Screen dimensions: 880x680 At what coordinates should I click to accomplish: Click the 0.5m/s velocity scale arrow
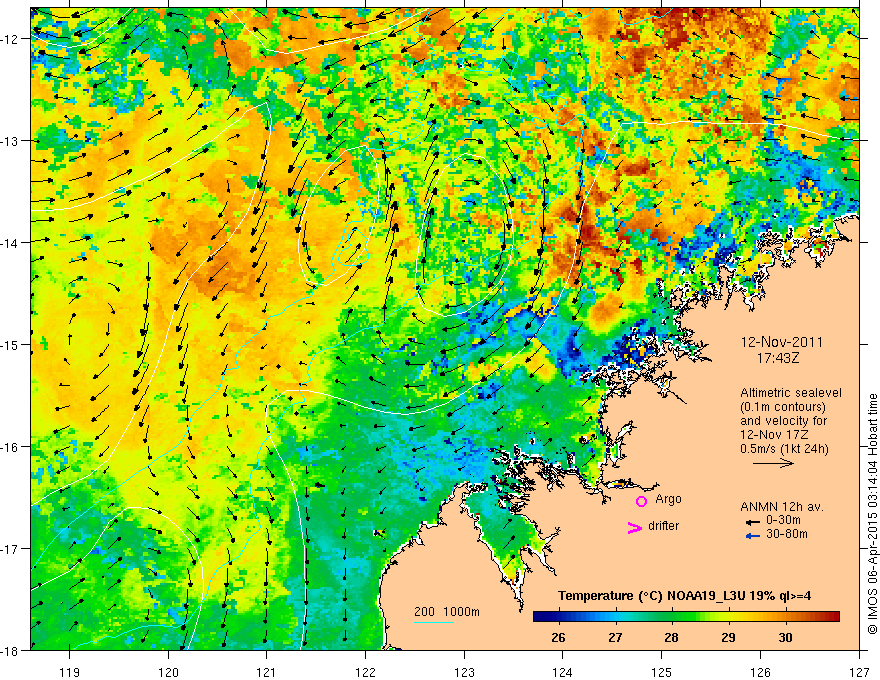[773, 463]
